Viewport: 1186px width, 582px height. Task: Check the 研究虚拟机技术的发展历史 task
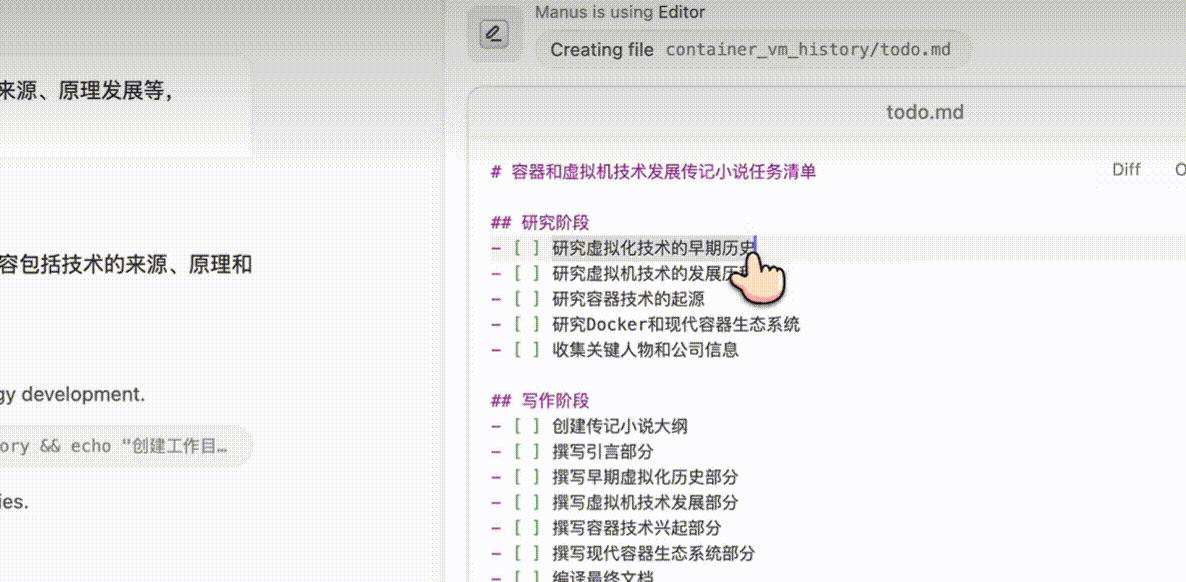click(523, 273)
